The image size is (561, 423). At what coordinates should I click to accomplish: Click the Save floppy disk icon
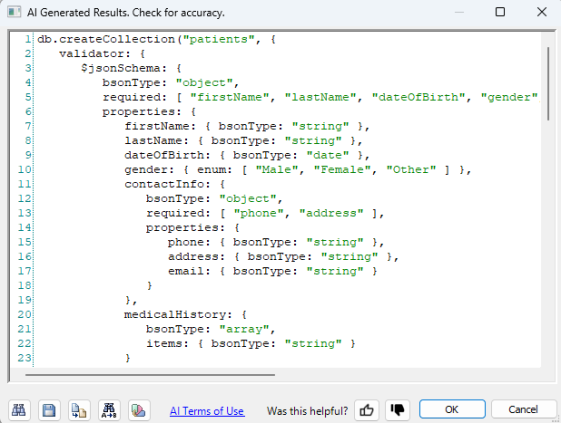(x=49, y=410)
